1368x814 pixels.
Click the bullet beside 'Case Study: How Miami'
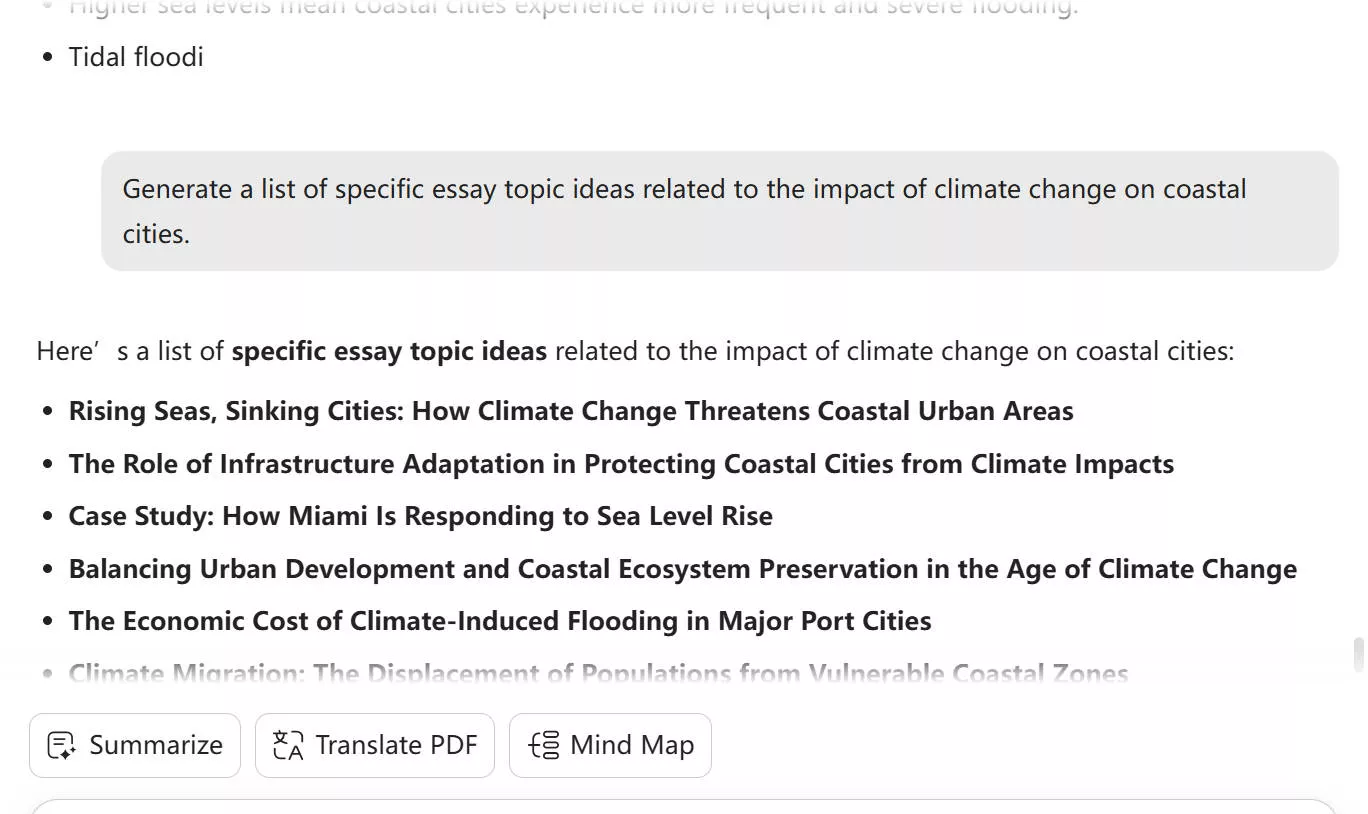point(47,516)
